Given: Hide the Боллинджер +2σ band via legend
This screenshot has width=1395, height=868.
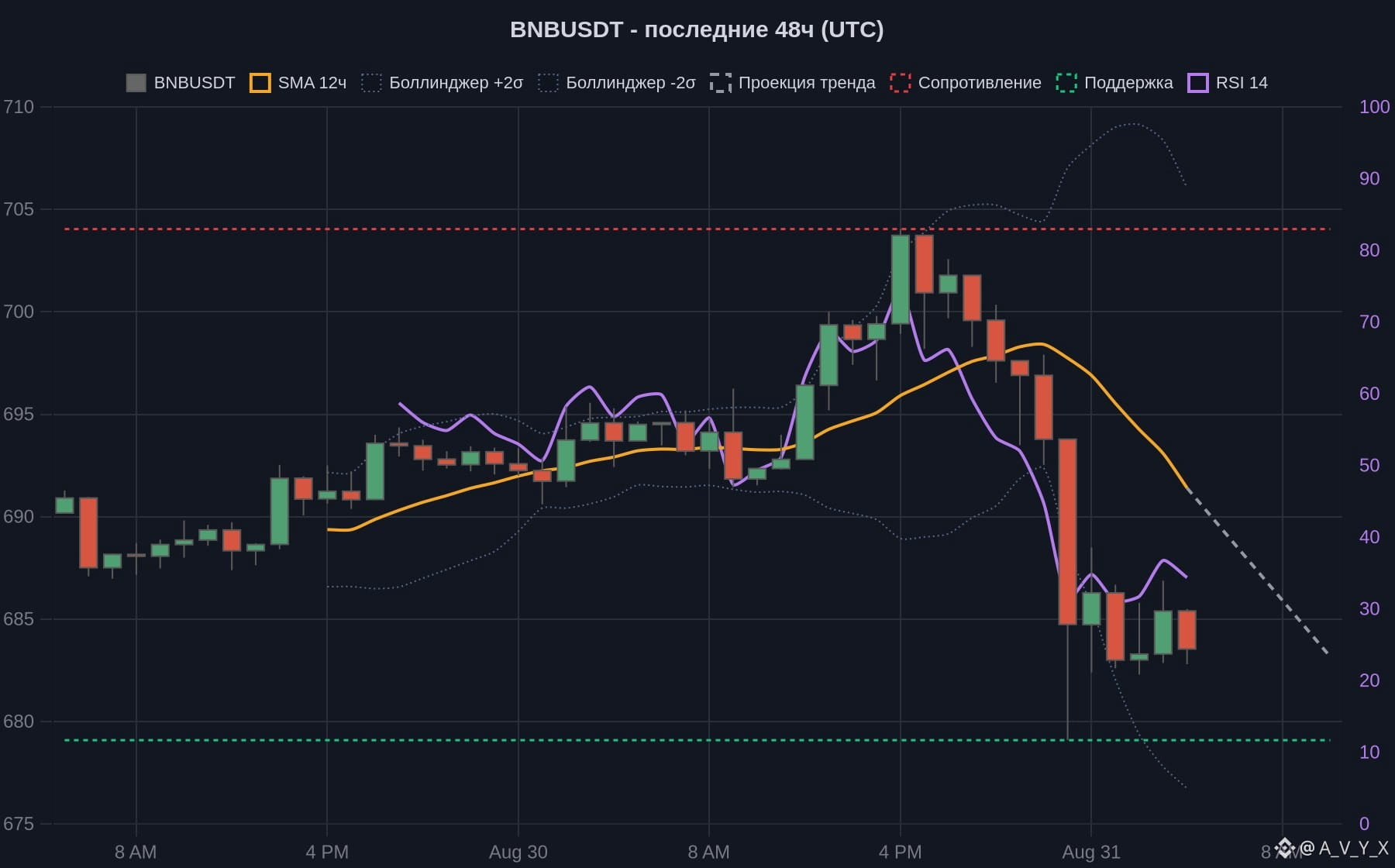Looking at the screenshot, I should click(443, 83).
